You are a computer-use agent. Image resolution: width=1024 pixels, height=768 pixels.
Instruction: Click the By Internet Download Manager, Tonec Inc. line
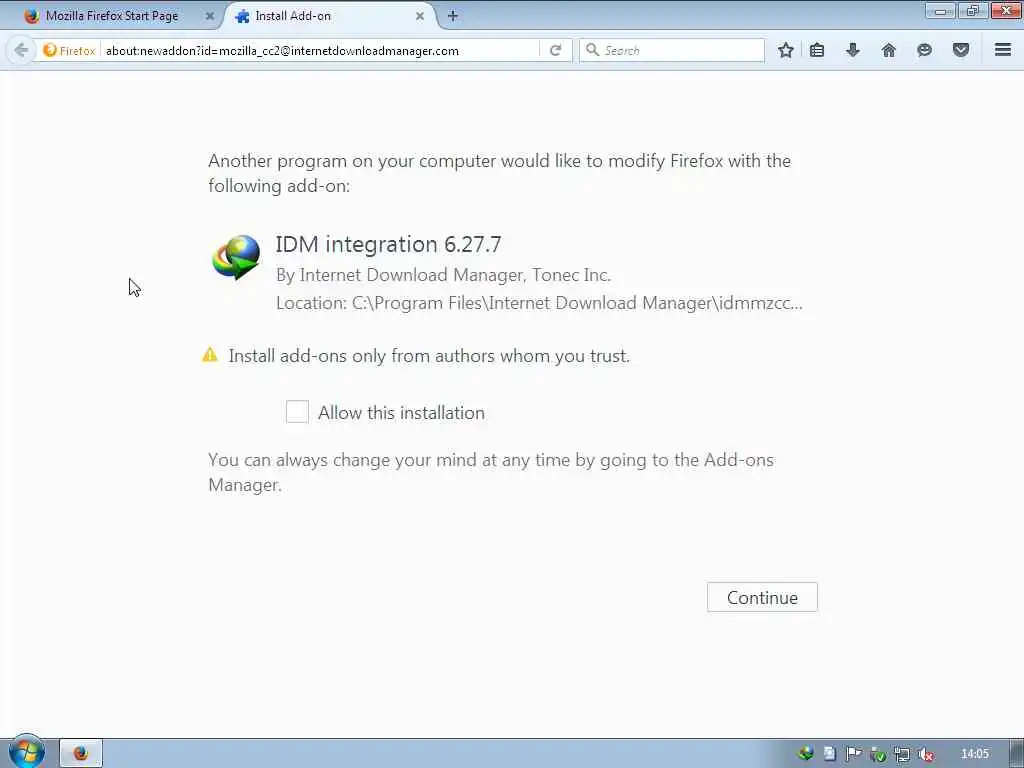coord(443,275)
